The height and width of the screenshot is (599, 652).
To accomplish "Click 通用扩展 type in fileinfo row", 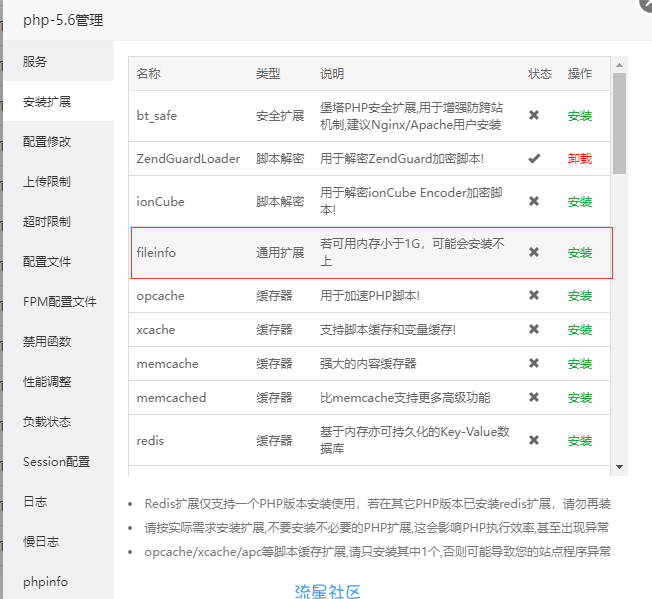I will pos(280,252).
